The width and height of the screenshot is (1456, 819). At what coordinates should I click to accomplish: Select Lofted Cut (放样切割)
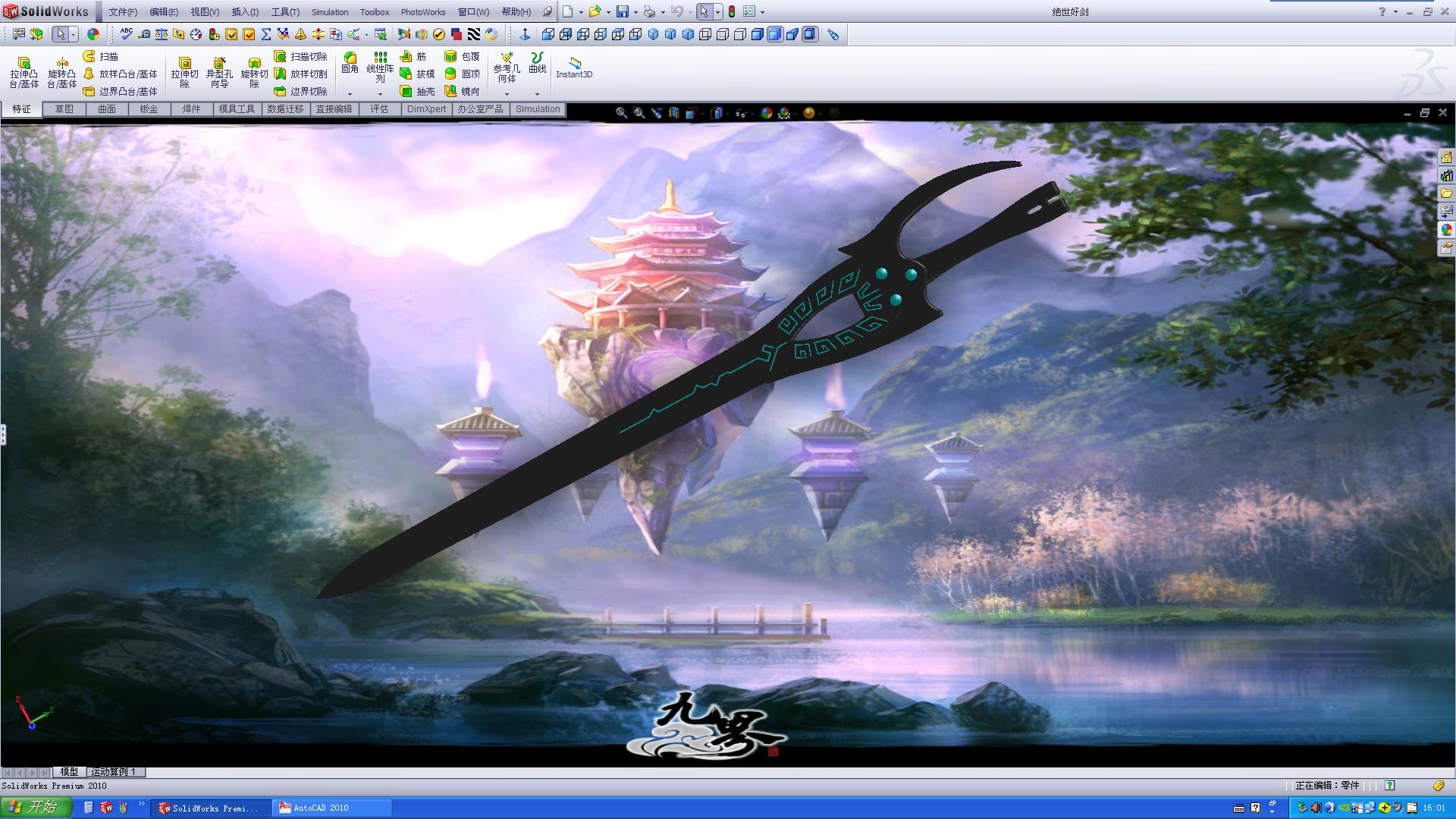coord(300,74)
